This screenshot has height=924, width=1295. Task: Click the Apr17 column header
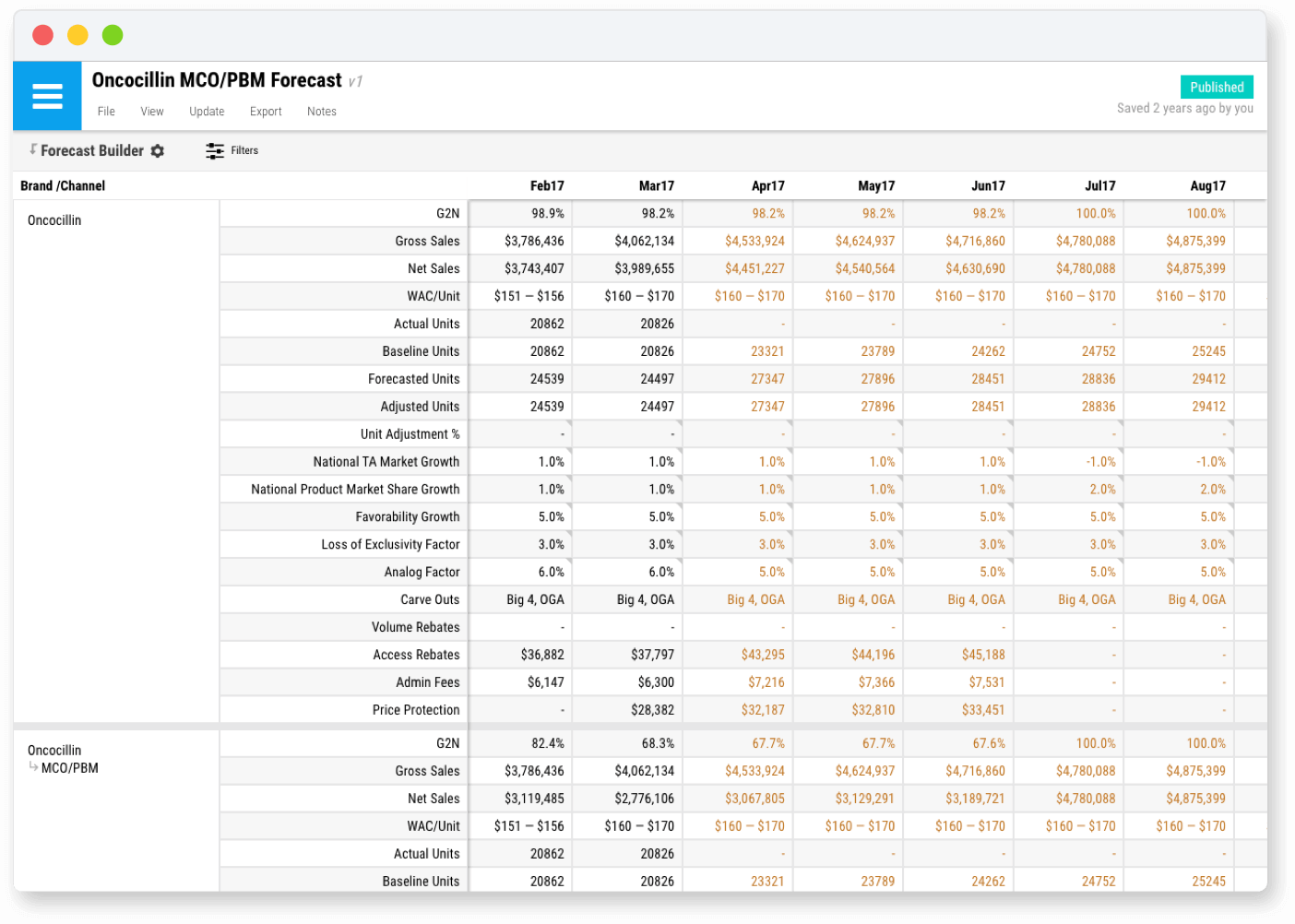[x=767, y=186]
